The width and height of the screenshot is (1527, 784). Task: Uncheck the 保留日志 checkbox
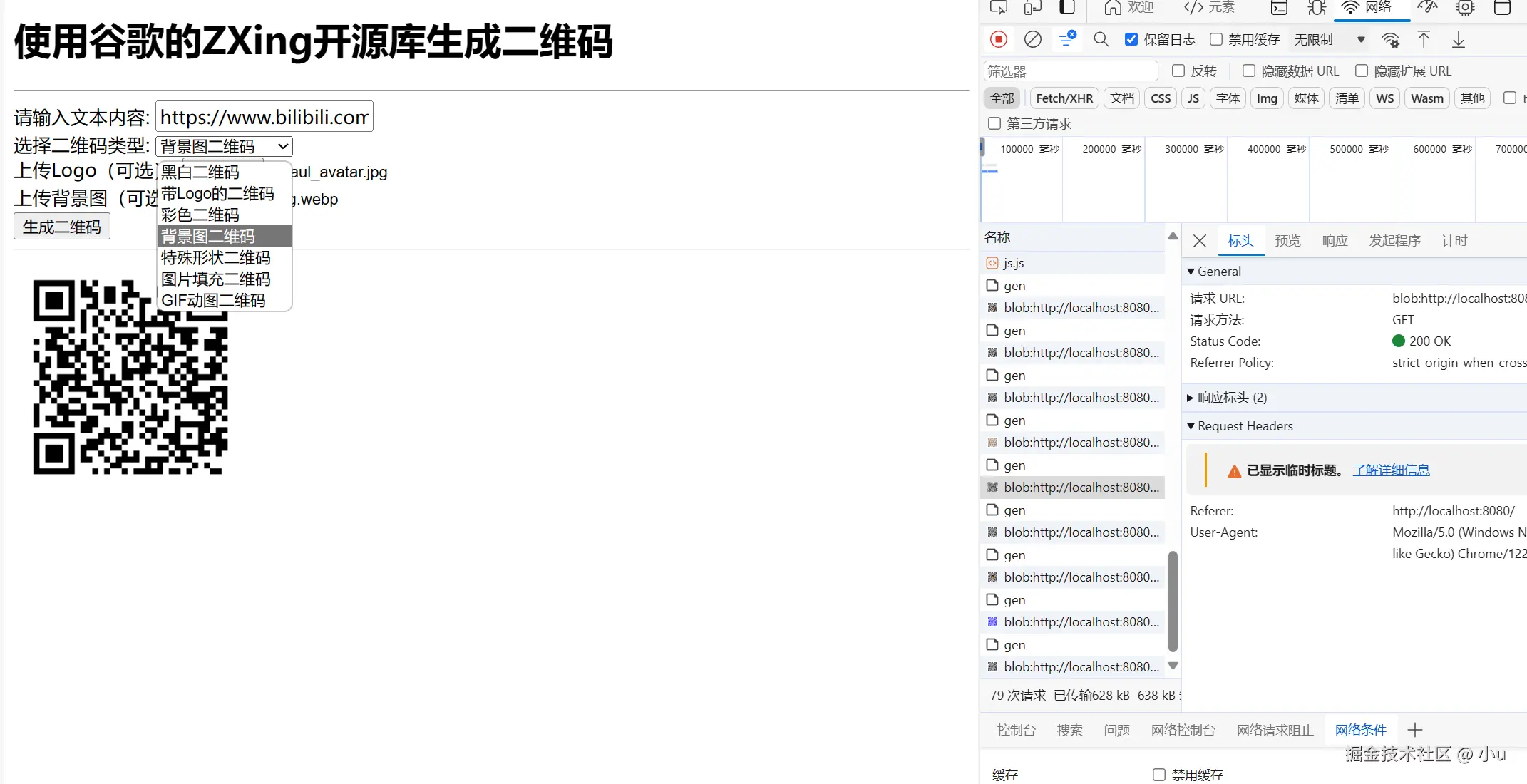coord(1131,39)
